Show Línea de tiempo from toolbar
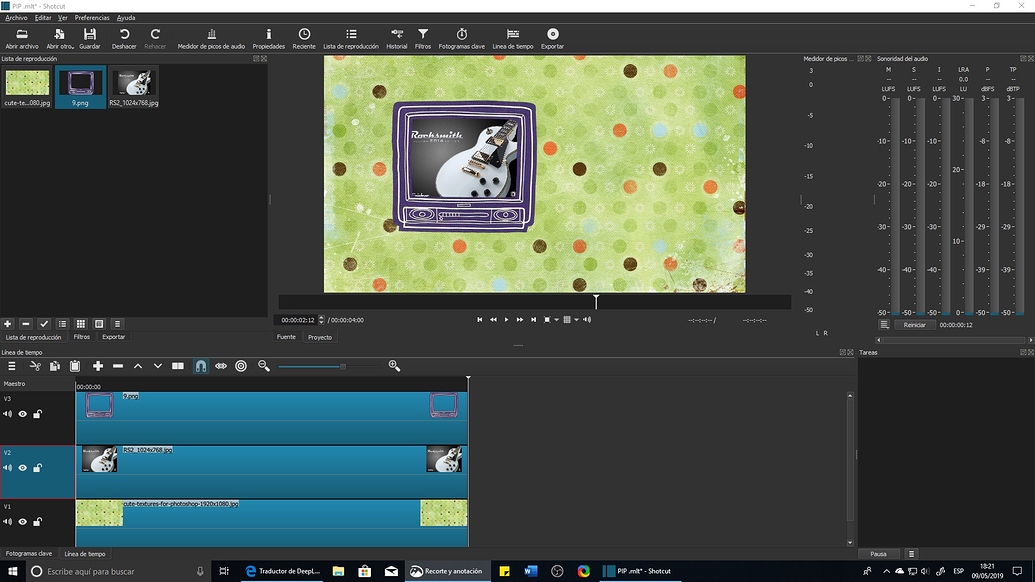 pyautogui.click(x=513, y=38)
